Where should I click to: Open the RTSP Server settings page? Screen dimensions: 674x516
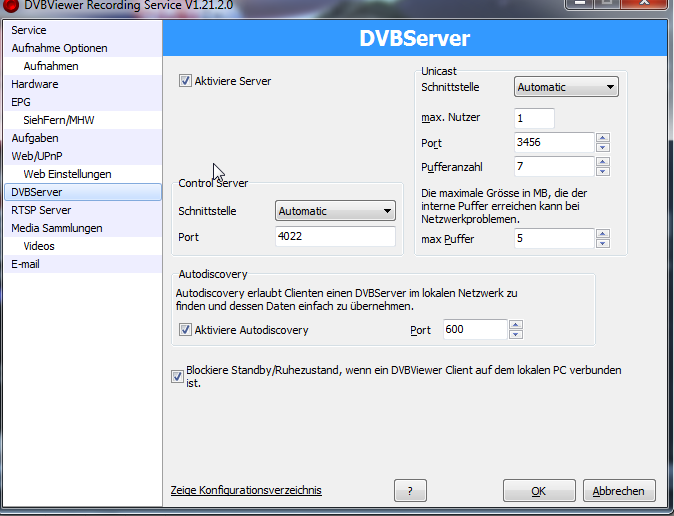pos(41,210)
